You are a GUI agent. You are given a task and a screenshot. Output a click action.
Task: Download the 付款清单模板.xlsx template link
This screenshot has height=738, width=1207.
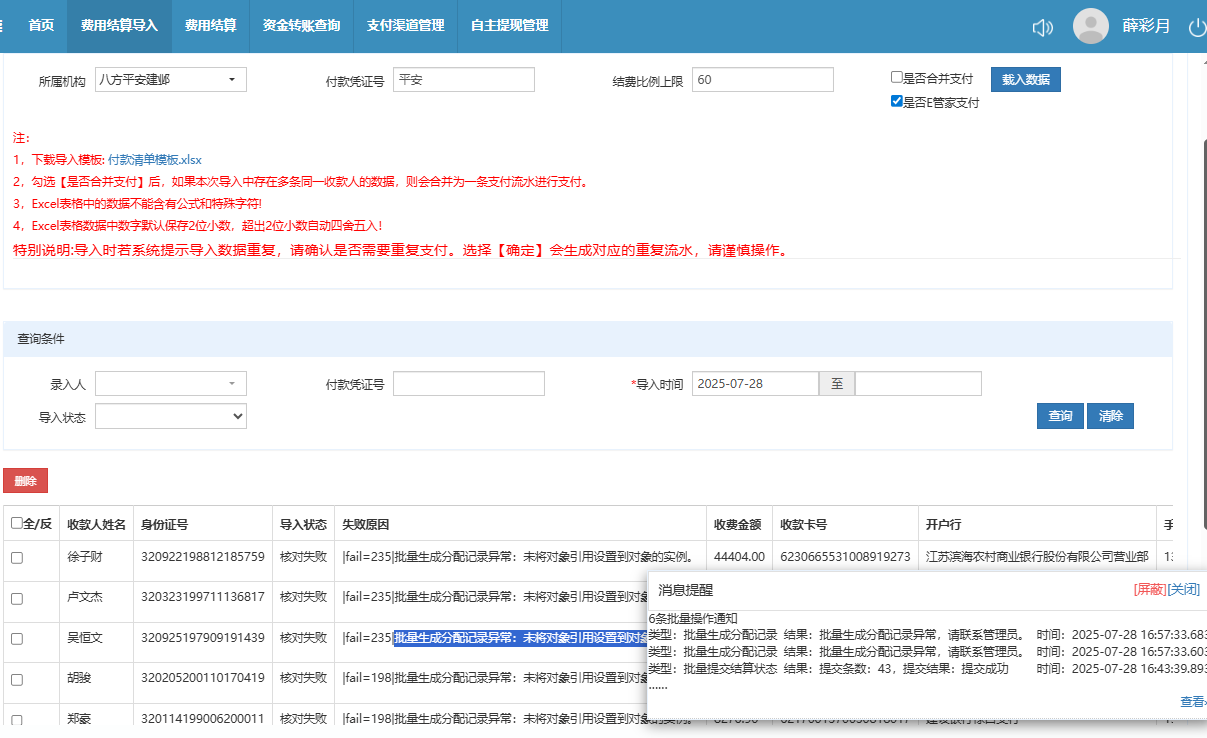click(x=154, y=160)
